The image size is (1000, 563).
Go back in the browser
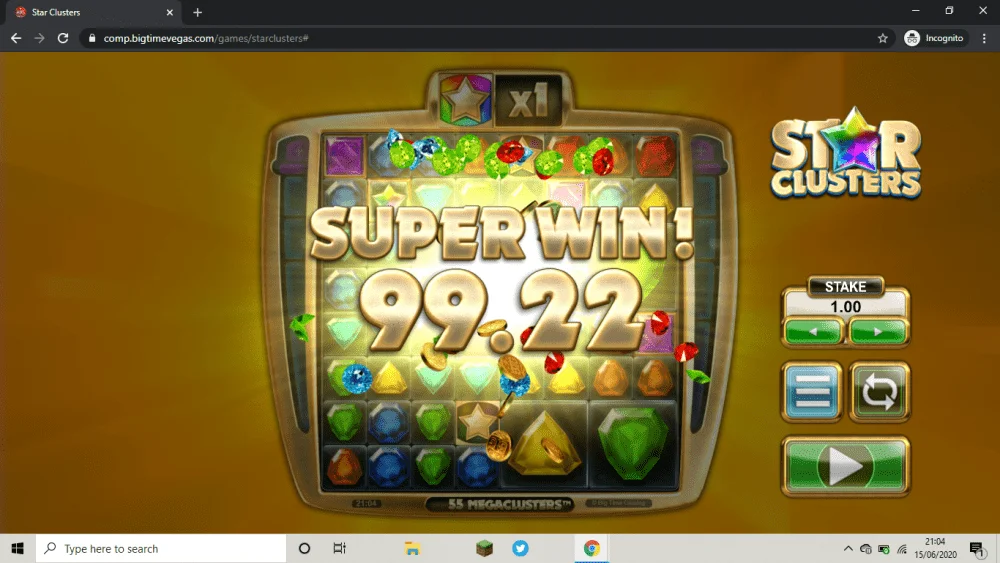click(x=16, y=38)
